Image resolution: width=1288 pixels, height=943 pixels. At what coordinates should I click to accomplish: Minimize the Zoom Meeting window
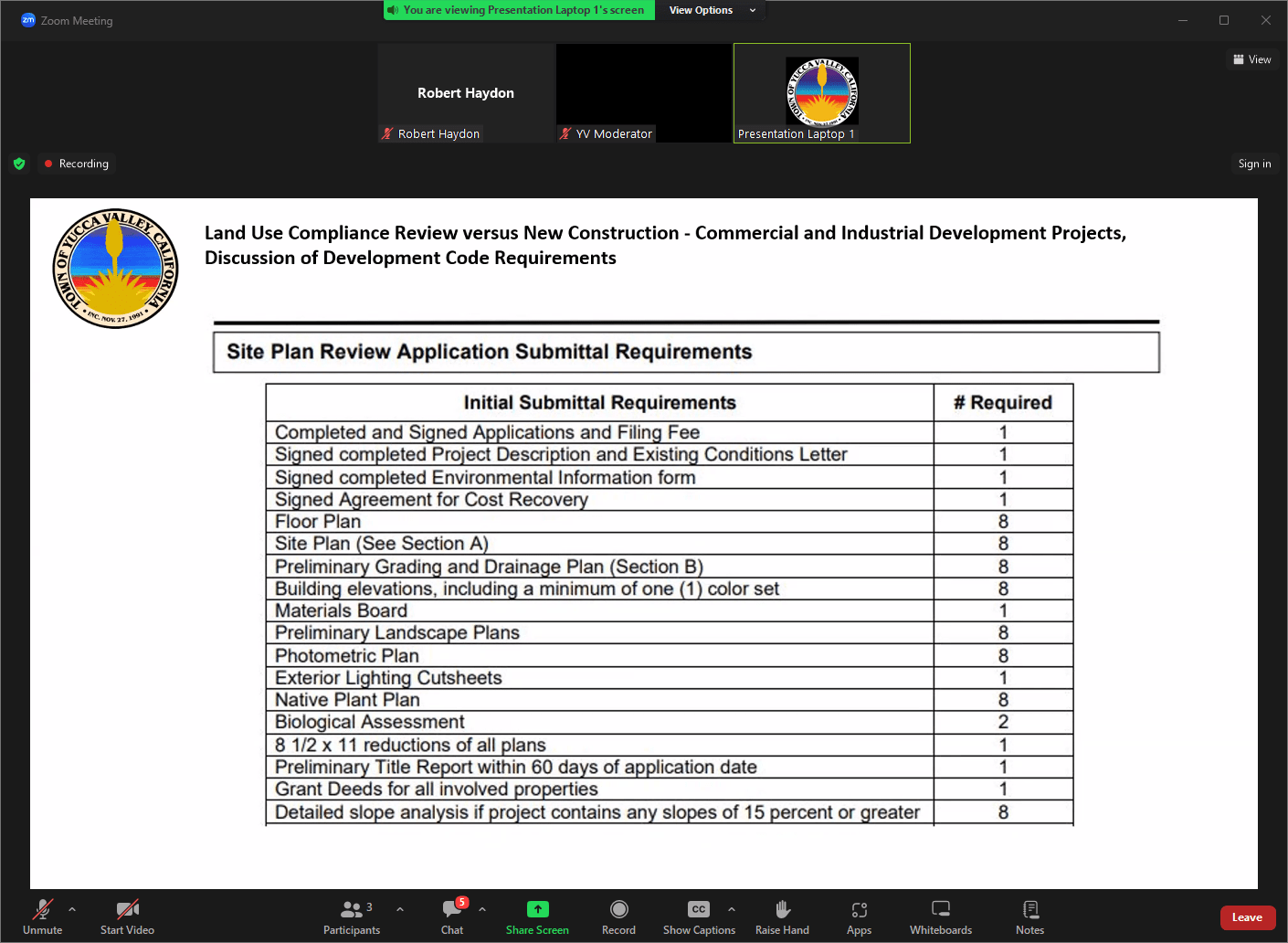[x=1183, y=20]
